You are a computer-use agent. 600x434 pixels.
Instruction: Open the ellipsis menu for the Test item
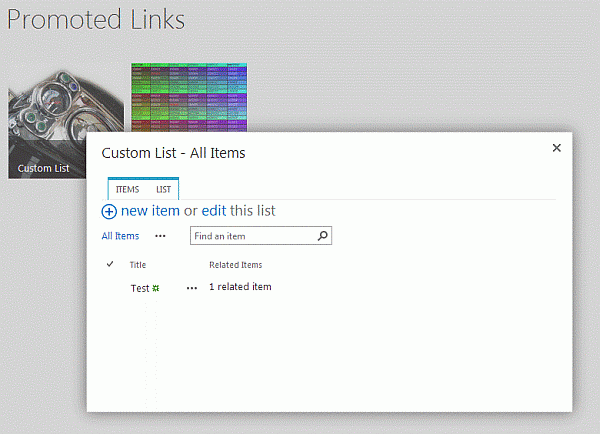click(x=192, y=288)
